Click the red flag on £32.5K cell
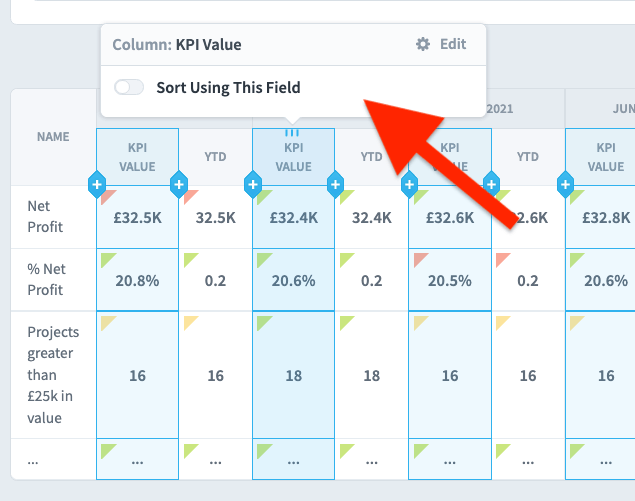The width and height of the screenshot is (635, 501). [109, 197]
